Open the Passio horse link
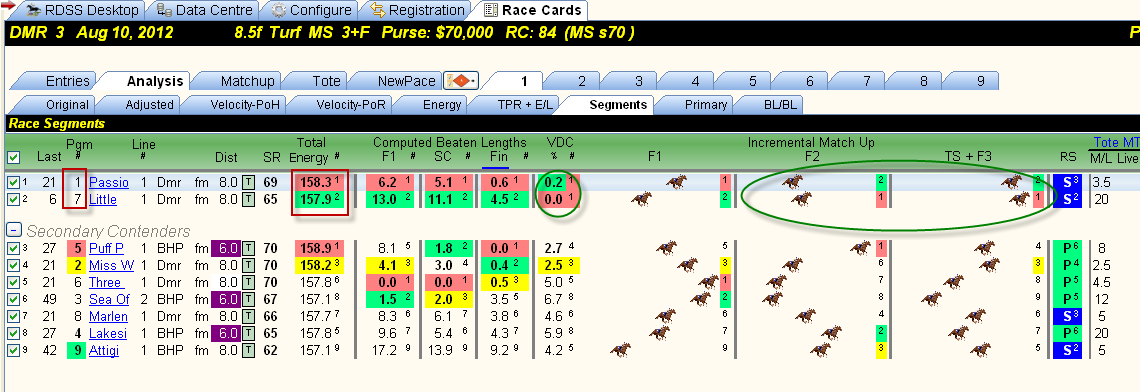Viewport: 1140px width, 392px height. click(x=109, y=183)
